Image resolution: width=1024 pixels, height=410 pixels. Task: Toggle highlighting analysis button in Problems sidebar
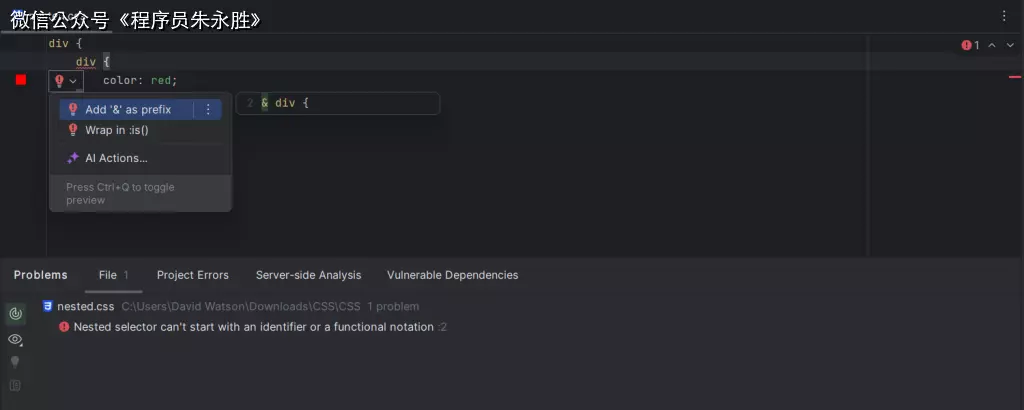(x=15, y=314)
